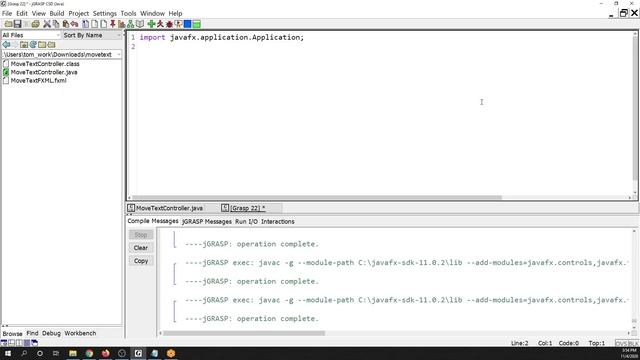
Task: Click the cascade windows icon at bottom-left
Action: point(34,343)
